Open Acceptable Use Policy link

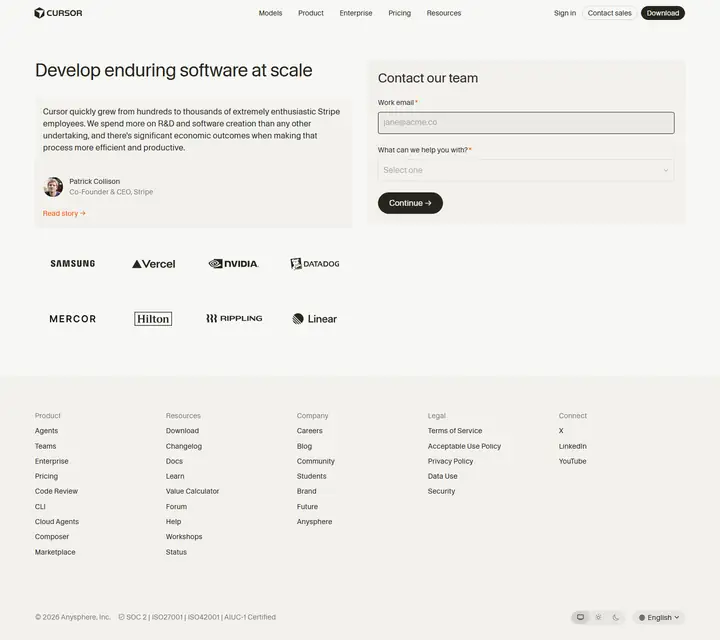click(464, 446)
